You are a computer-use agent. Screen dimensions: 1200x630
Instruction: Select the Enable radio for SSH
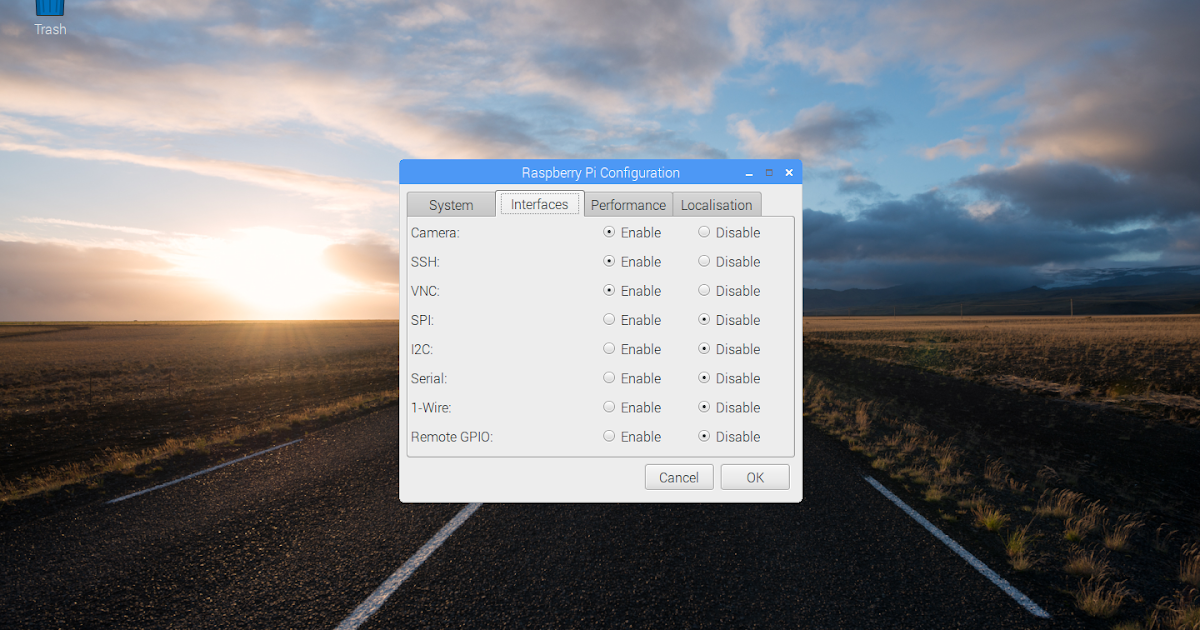click(x=609, y=261)
